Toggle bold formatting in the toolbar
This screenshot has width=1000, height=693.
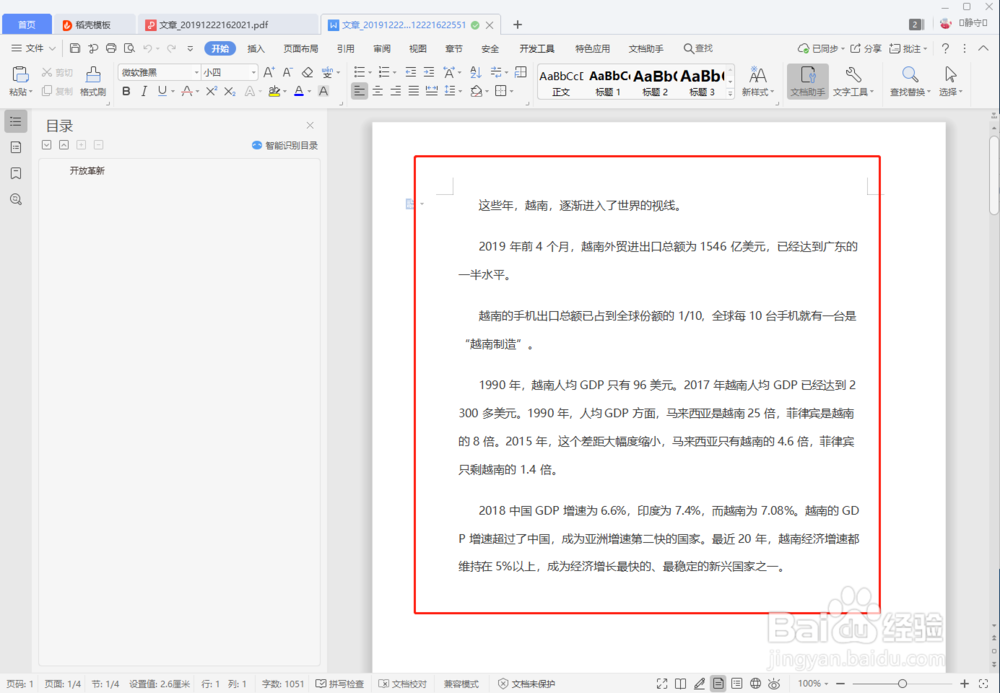pyautogui.click(x=126, y=91)
